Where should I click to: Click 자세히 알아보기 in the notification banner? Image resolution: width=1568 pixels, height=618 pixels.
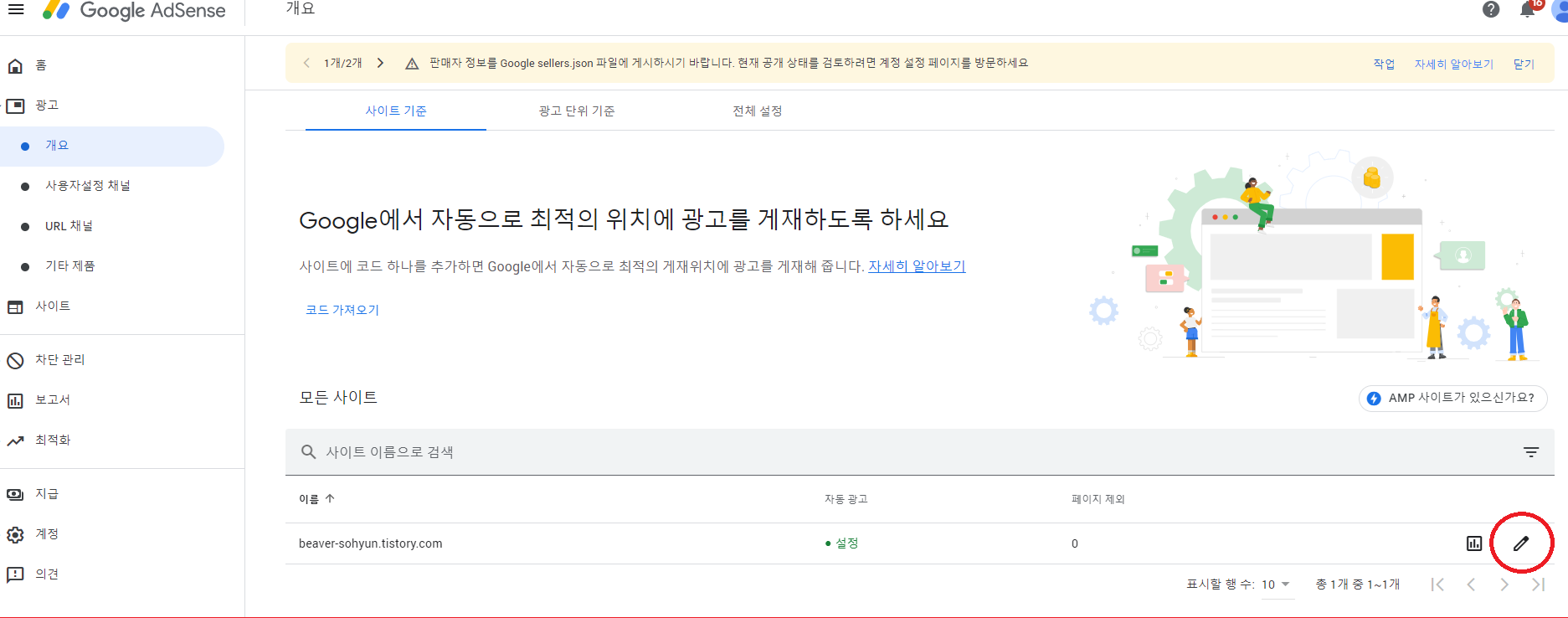tap(1454, 64)
